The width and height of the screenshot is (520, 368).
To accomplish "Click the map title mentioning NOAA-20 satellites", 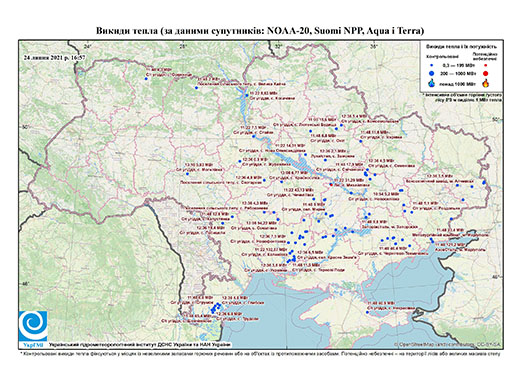I will pyautogui.click(x=260, y=31).
